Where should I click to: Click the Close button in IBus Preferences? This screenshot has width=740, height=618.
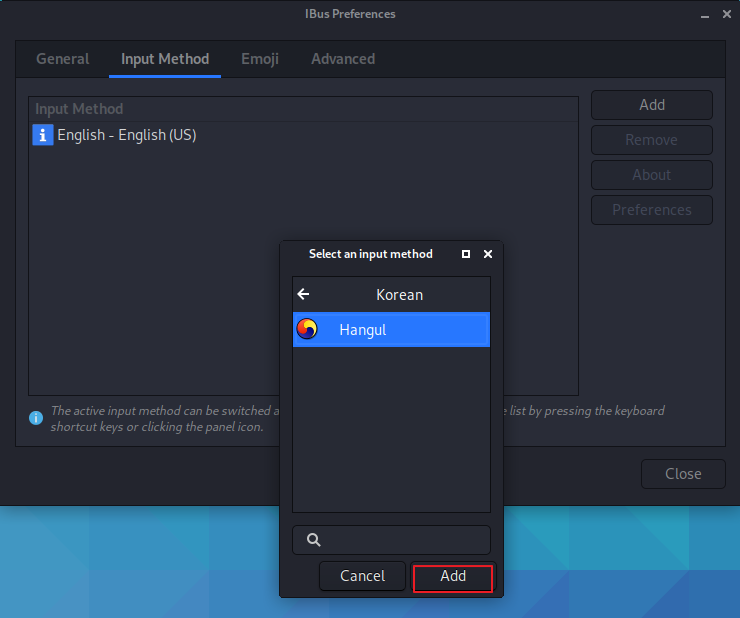683,474
